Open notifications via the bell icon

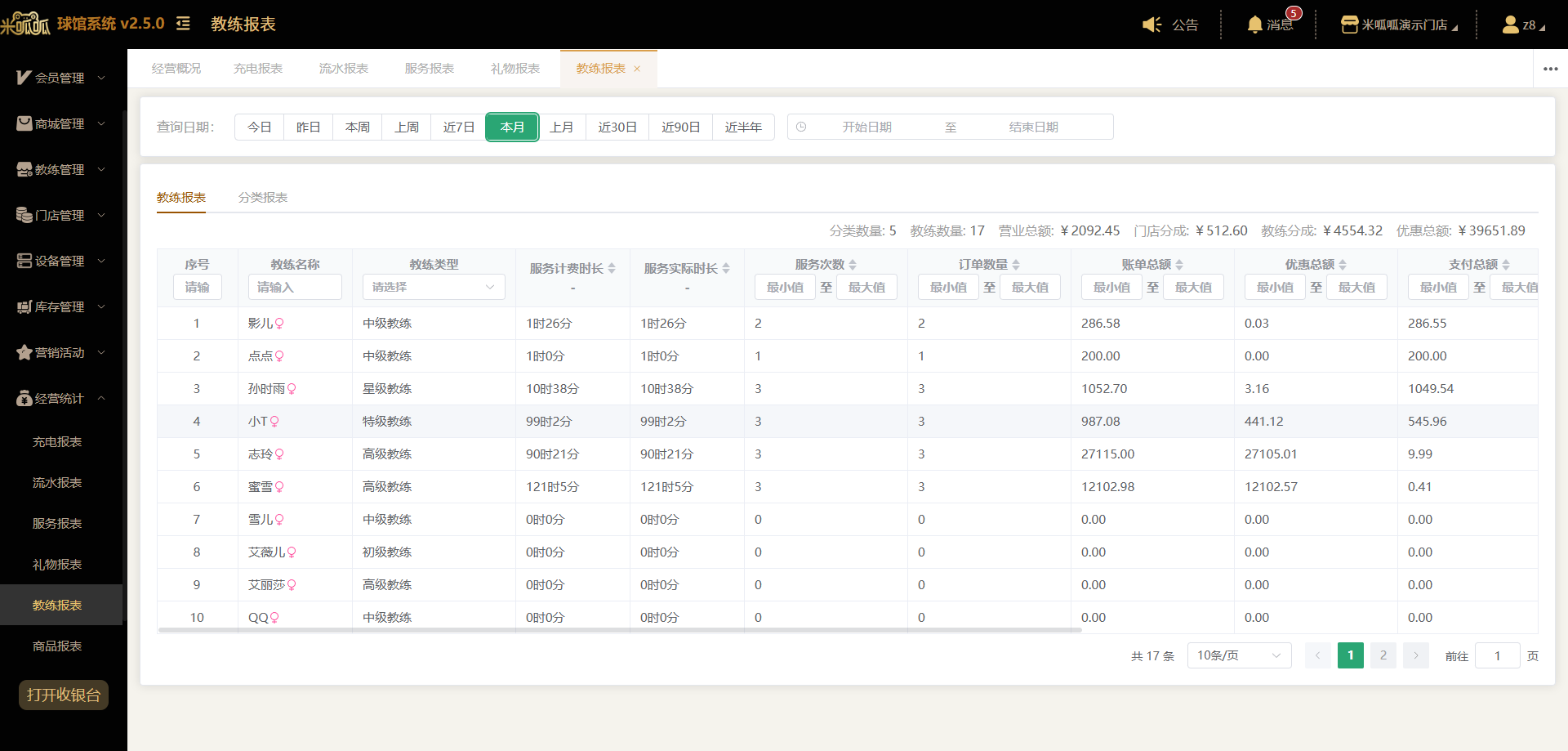point(1255,25)
